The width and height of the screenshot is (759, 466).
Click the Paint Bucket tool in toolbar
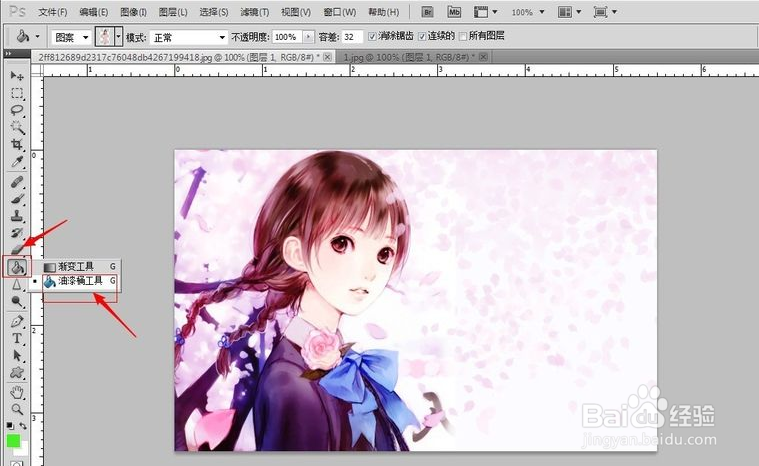click(17, 267)
